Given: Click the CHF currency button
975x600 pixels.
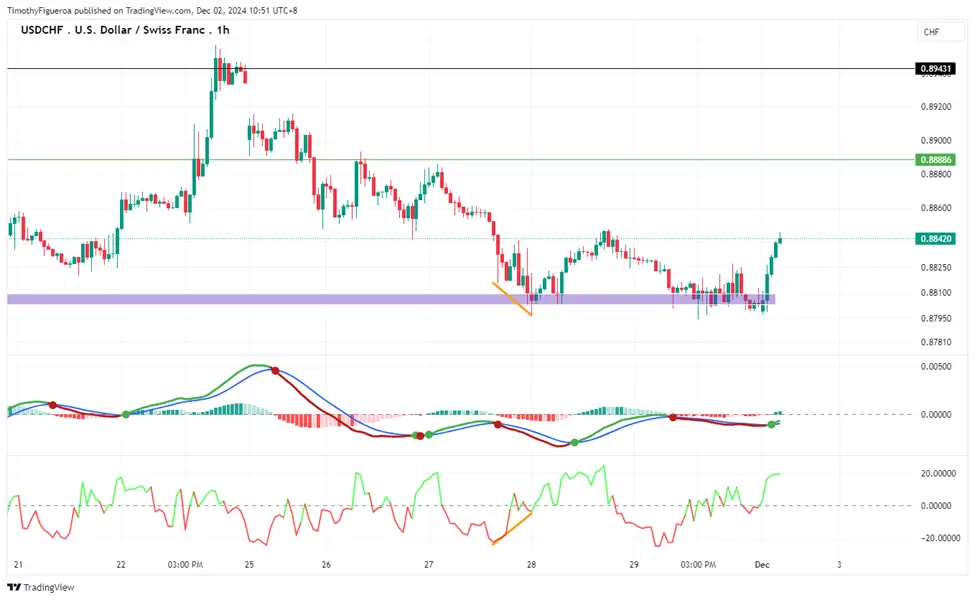Looking at the screenshot, I should [x=940, y=32].
